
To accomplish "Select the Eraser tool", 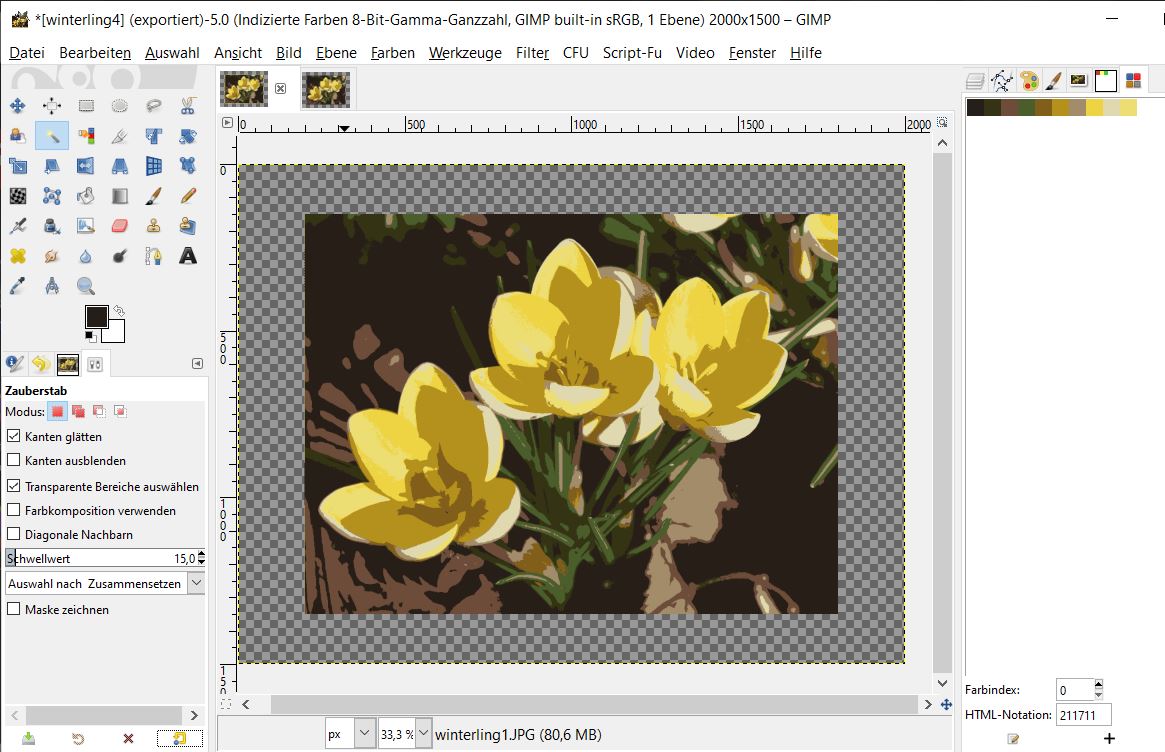I will (x=120, y=225).
